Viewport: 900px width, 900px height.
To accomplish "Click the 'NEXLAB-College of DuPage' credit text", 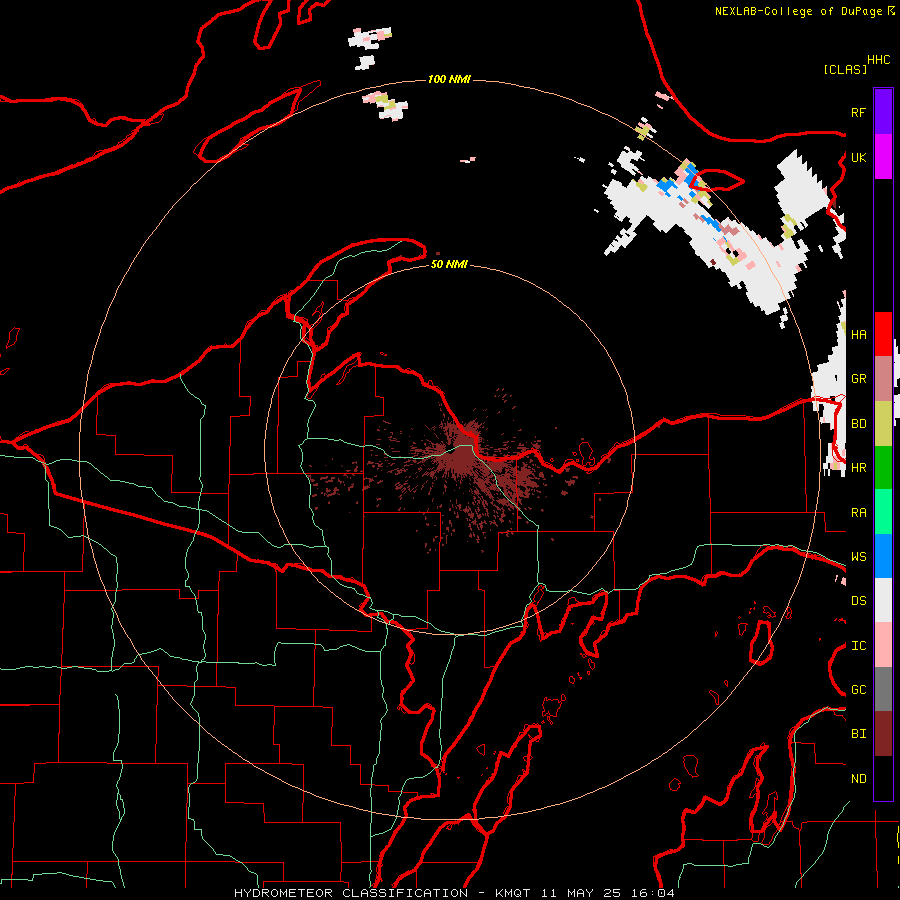I will [798, 11].
